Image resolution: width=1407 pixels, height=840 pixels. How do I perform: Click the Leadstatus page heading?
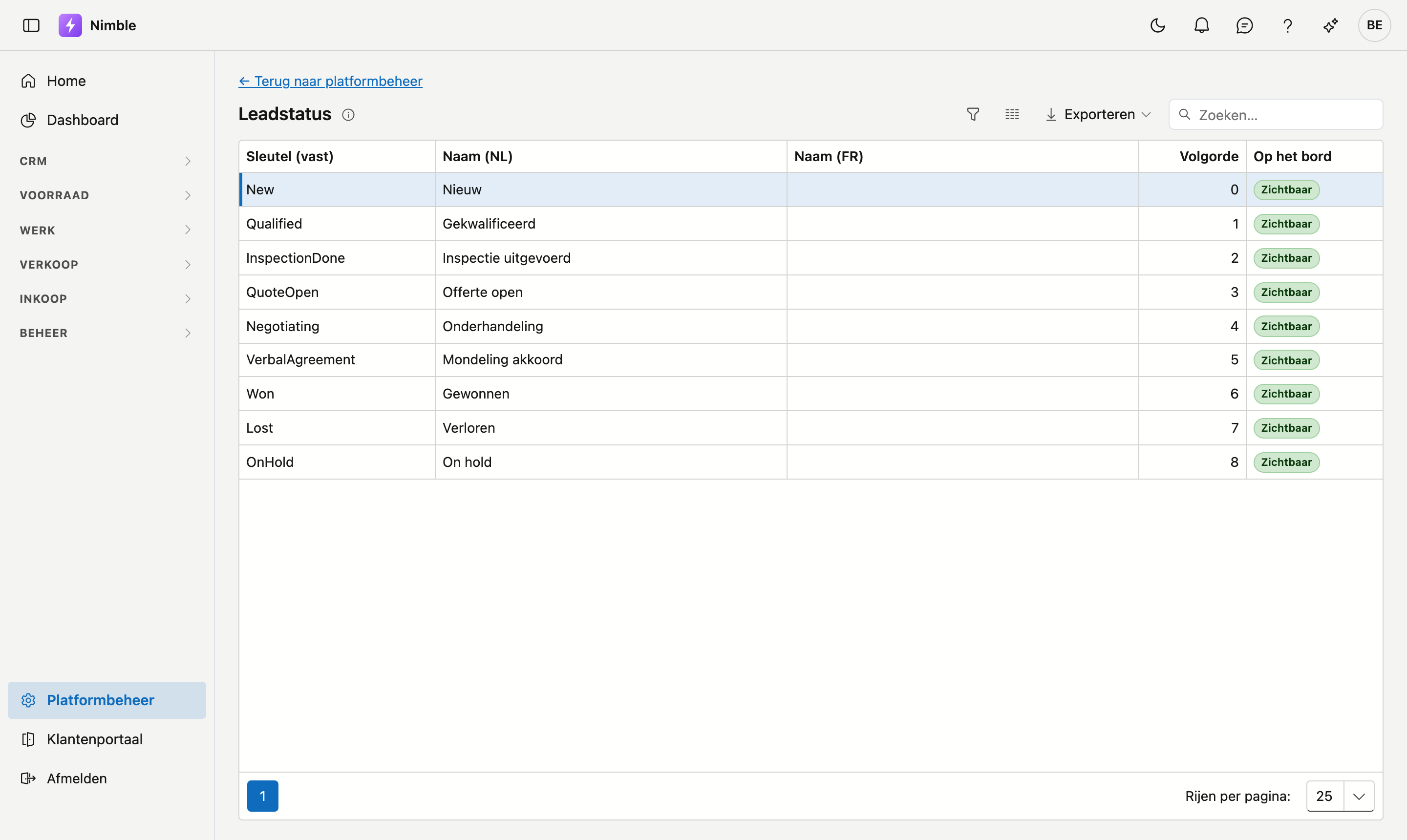click(285, 114)
